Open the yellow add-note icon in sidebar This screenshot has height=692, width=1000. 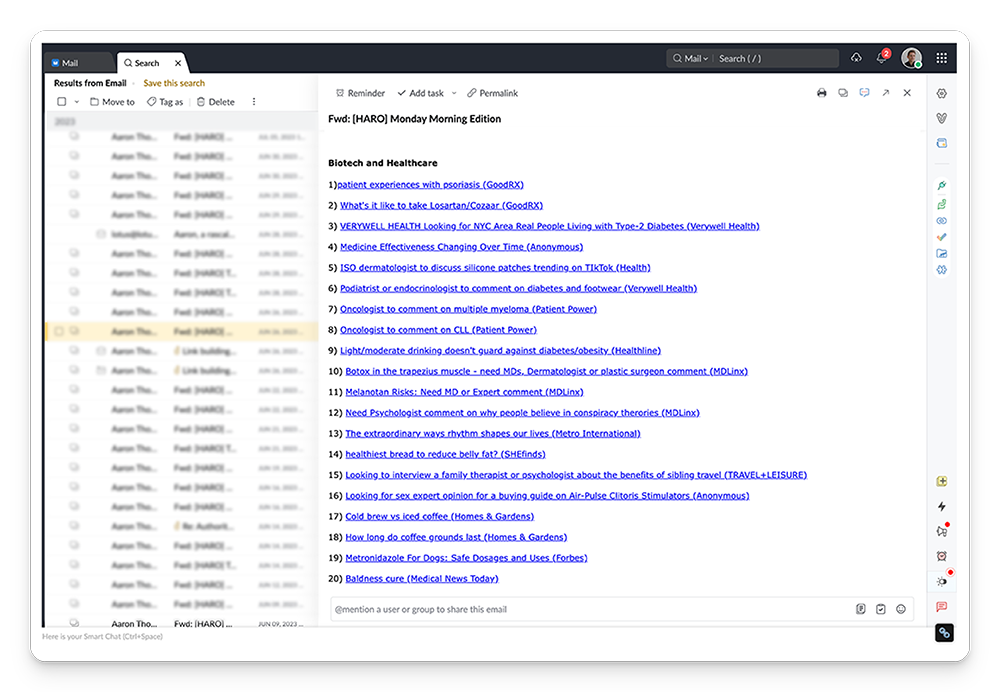point(941,482)
